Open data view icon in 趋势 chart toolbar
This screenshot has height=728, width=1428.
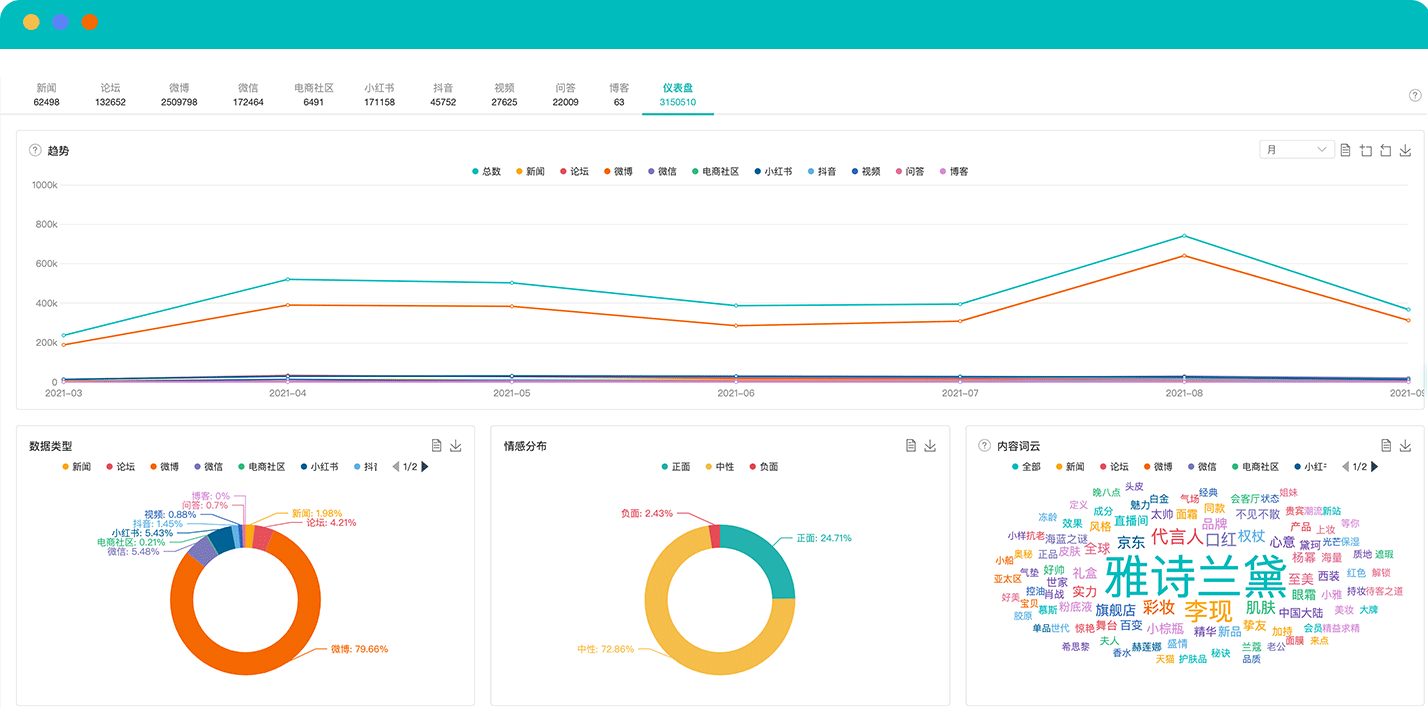coord(1345,150)
